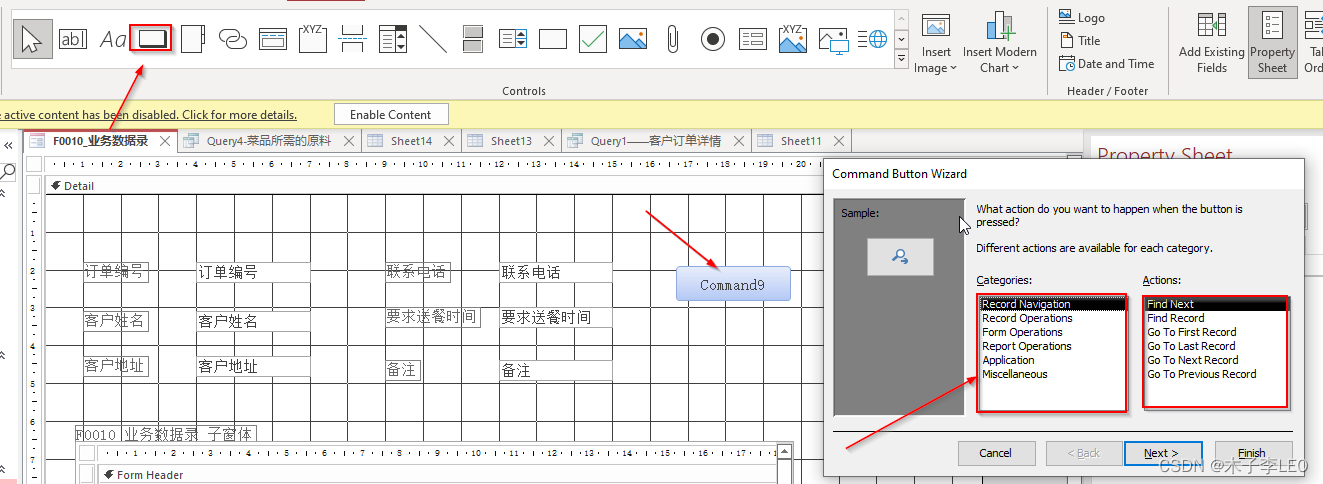
Task: Select Application category in wizard
Action: tap(1052, 360)
